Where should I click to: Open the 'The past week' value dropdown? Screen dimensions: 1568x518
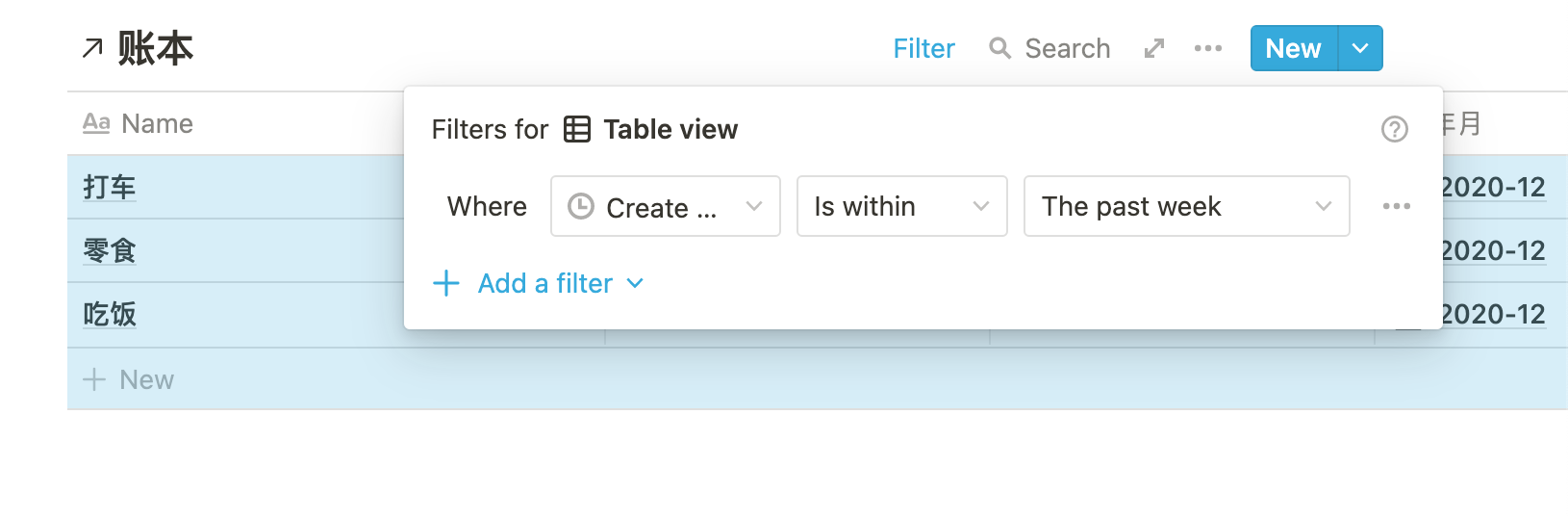coord(1186,206)
